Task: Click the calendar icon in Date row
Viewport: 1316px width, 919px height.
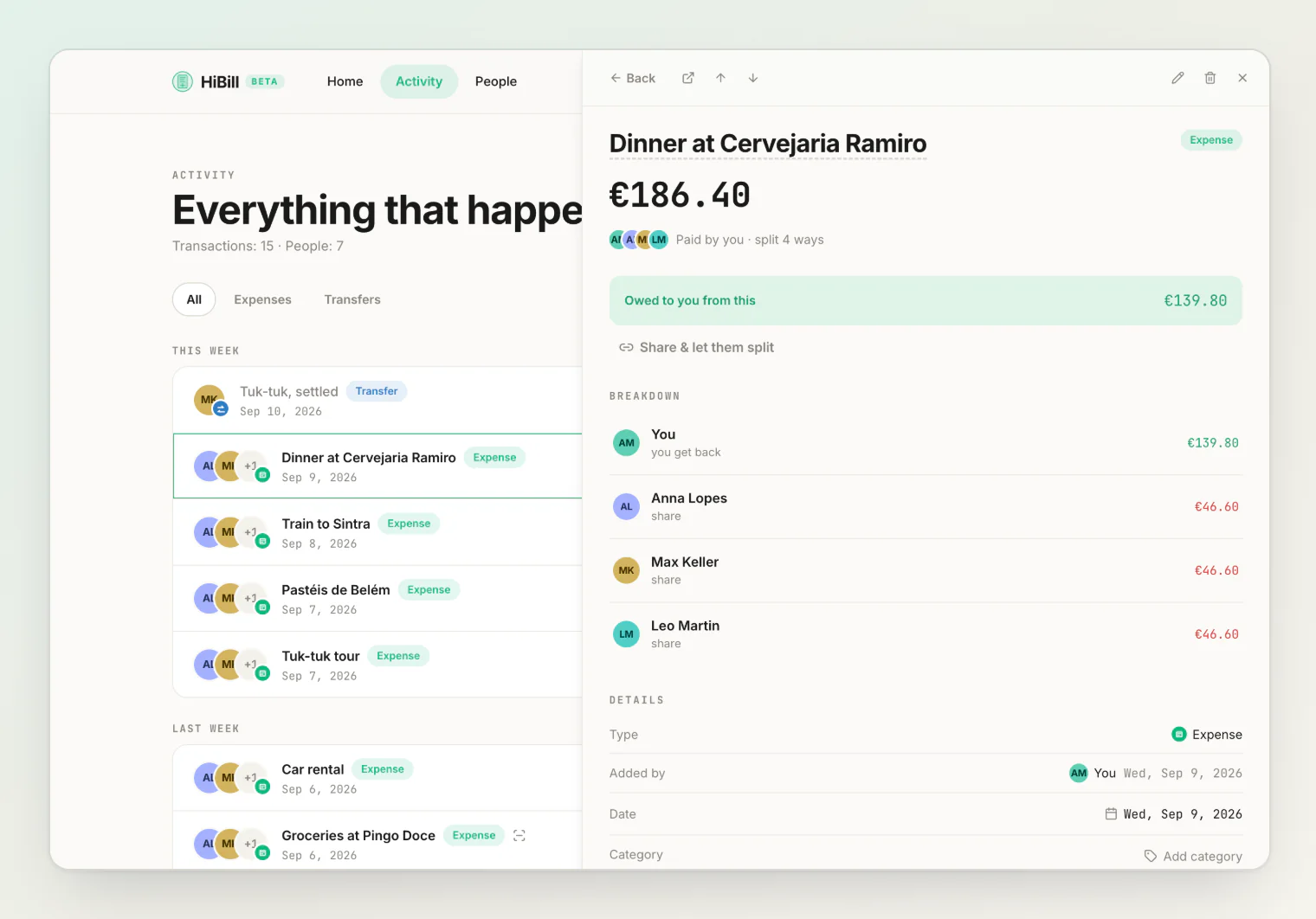Action: pyautogui.click(x=1111, y=814)
